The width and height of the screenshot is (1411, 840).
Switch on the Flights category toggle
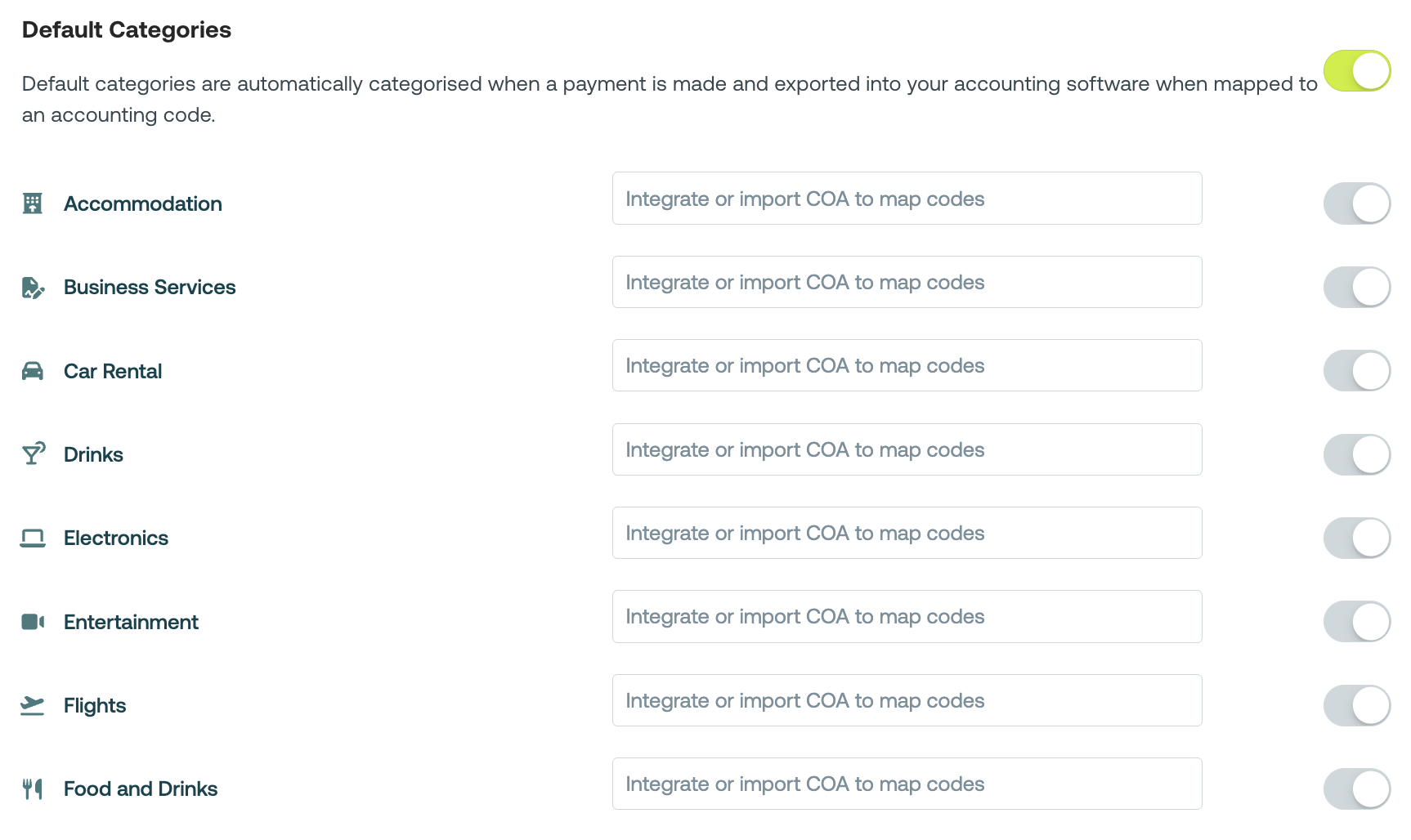click(x=1356, y=705)
